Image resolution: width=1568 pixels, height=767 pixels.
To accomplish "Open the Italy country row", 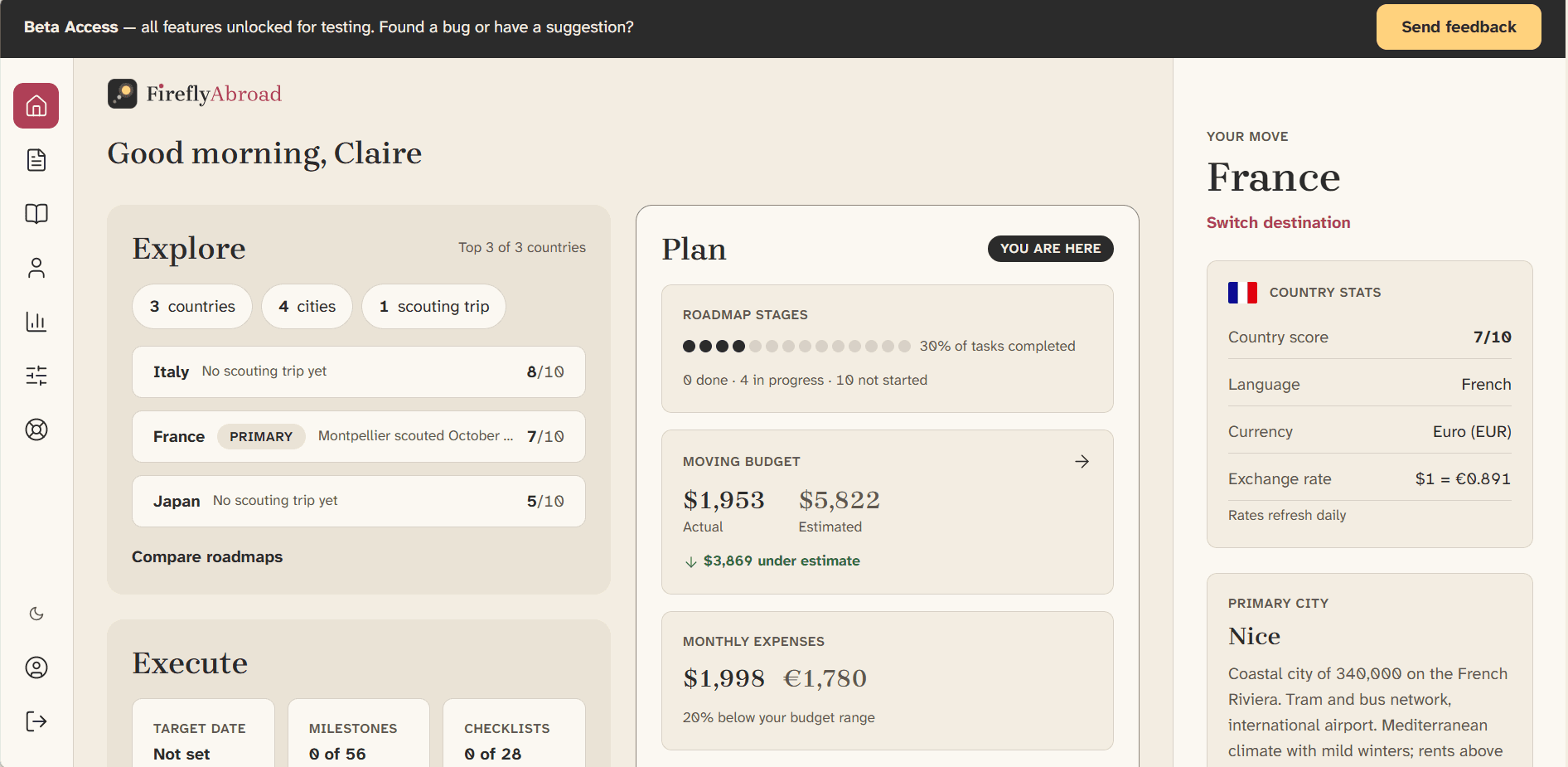I will tap(359, 371).
